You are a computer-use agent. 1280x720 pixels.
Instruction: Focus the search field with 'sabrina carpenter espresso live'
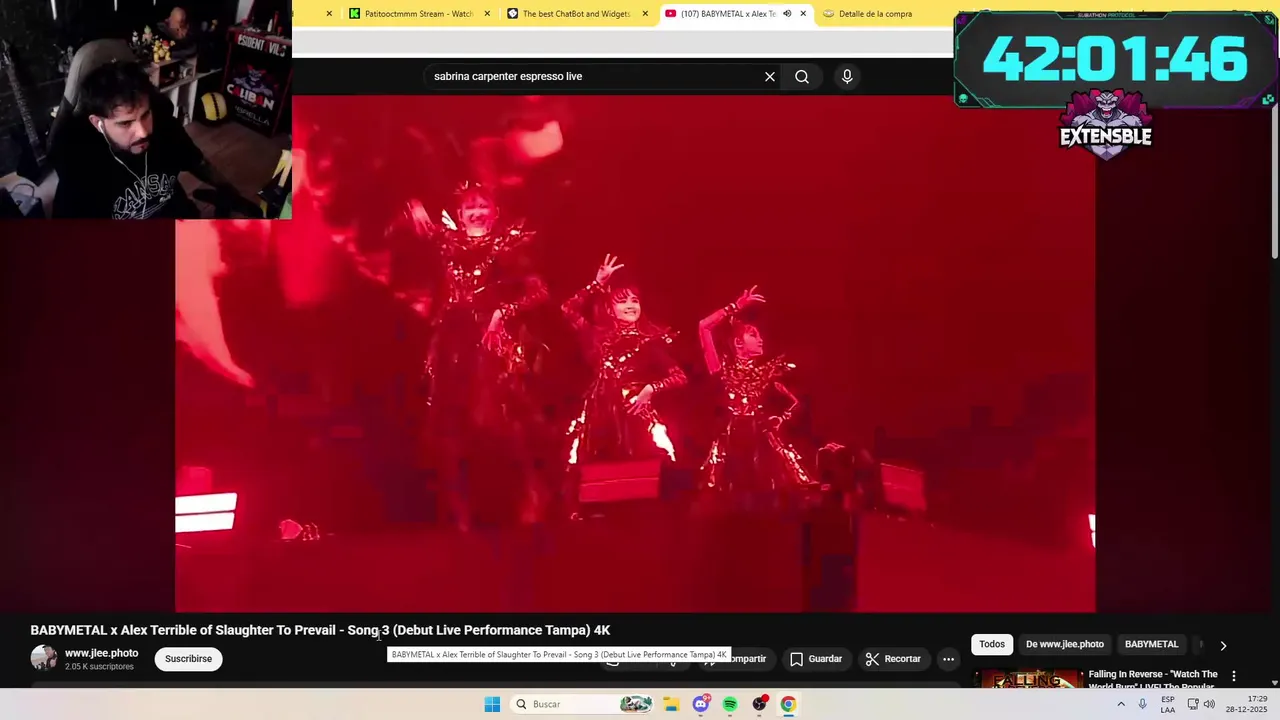pos(594,76)
